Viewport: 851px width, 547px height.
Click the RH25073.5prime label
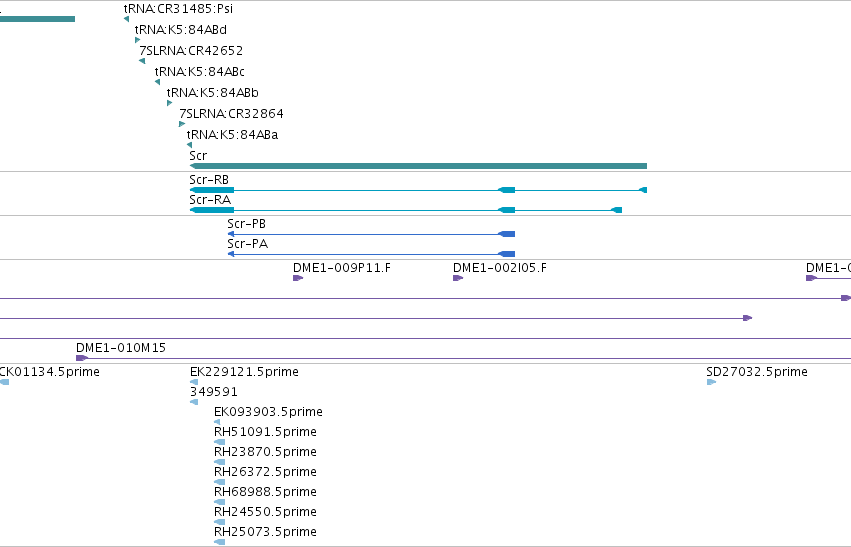point(265,532)
